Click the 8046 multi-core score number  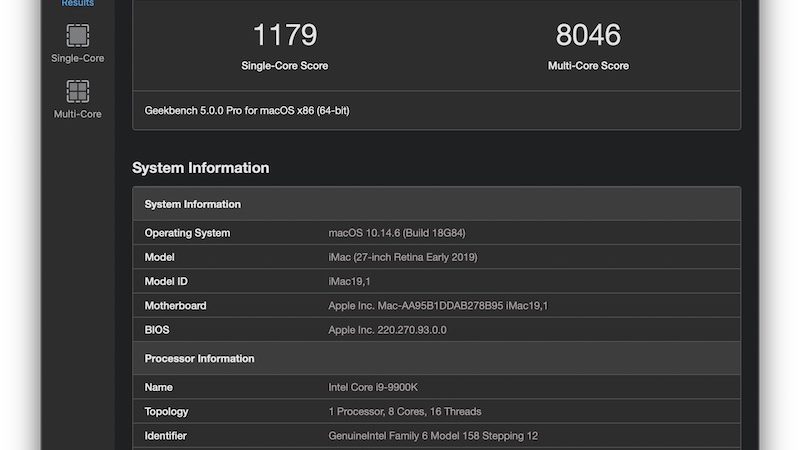[x=588, y=35]
